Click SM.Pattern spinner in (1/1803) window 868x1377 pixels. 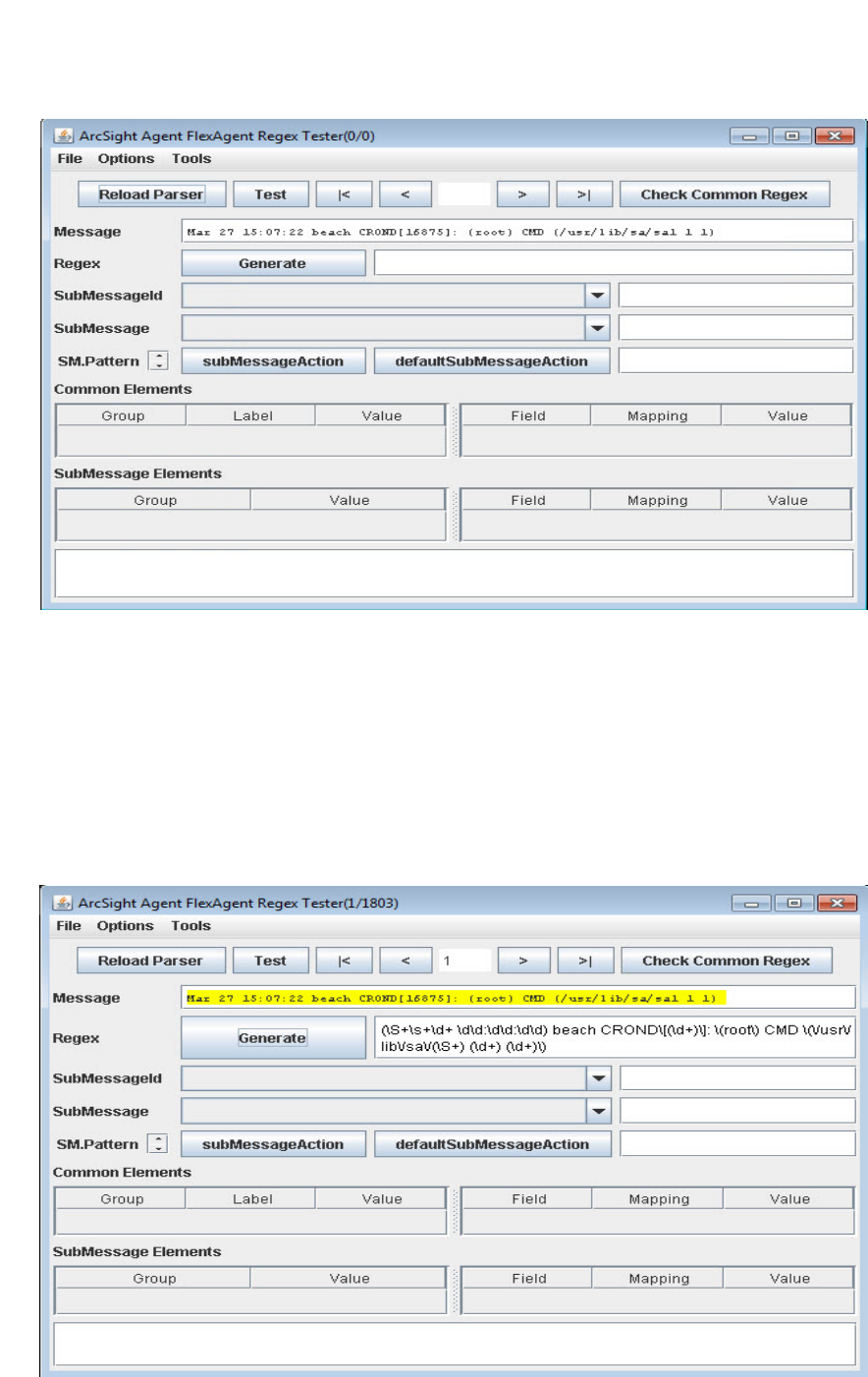[158, 1143]
